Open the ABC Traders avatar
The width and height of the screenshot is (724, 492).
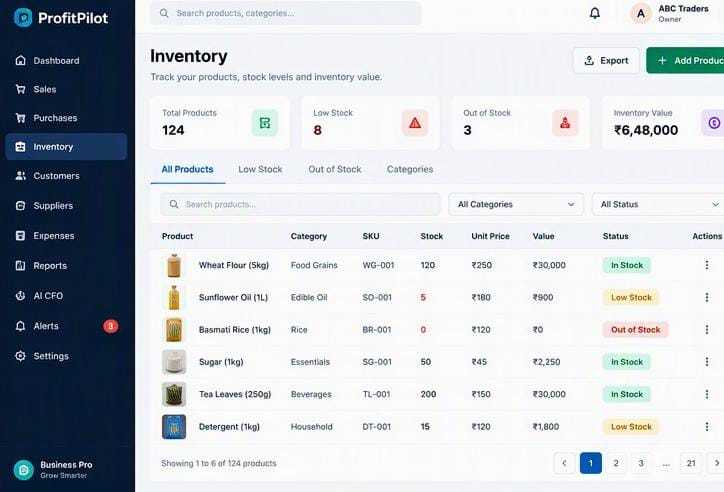[641, 14]
